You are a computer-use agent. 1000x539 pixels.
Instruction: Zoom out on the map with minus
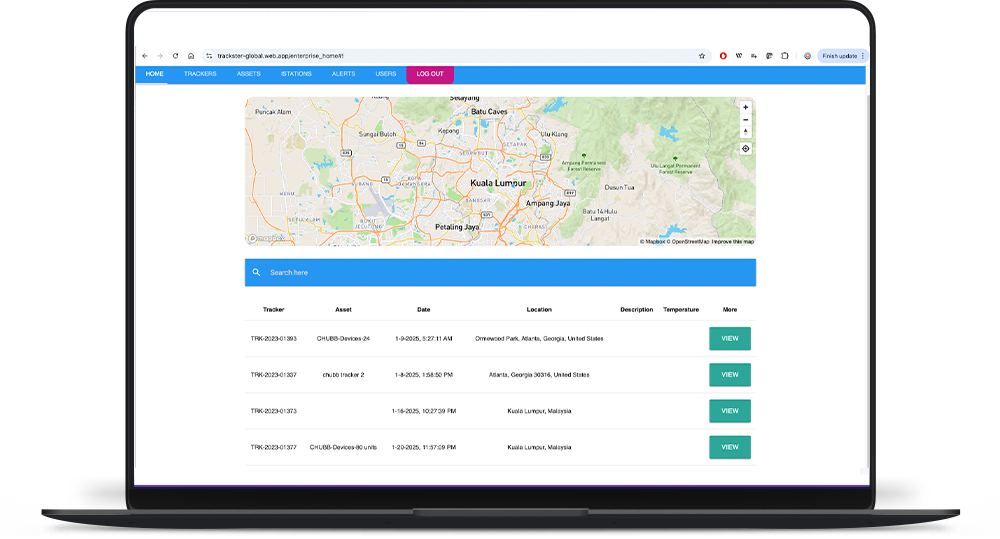coord(746,120)
